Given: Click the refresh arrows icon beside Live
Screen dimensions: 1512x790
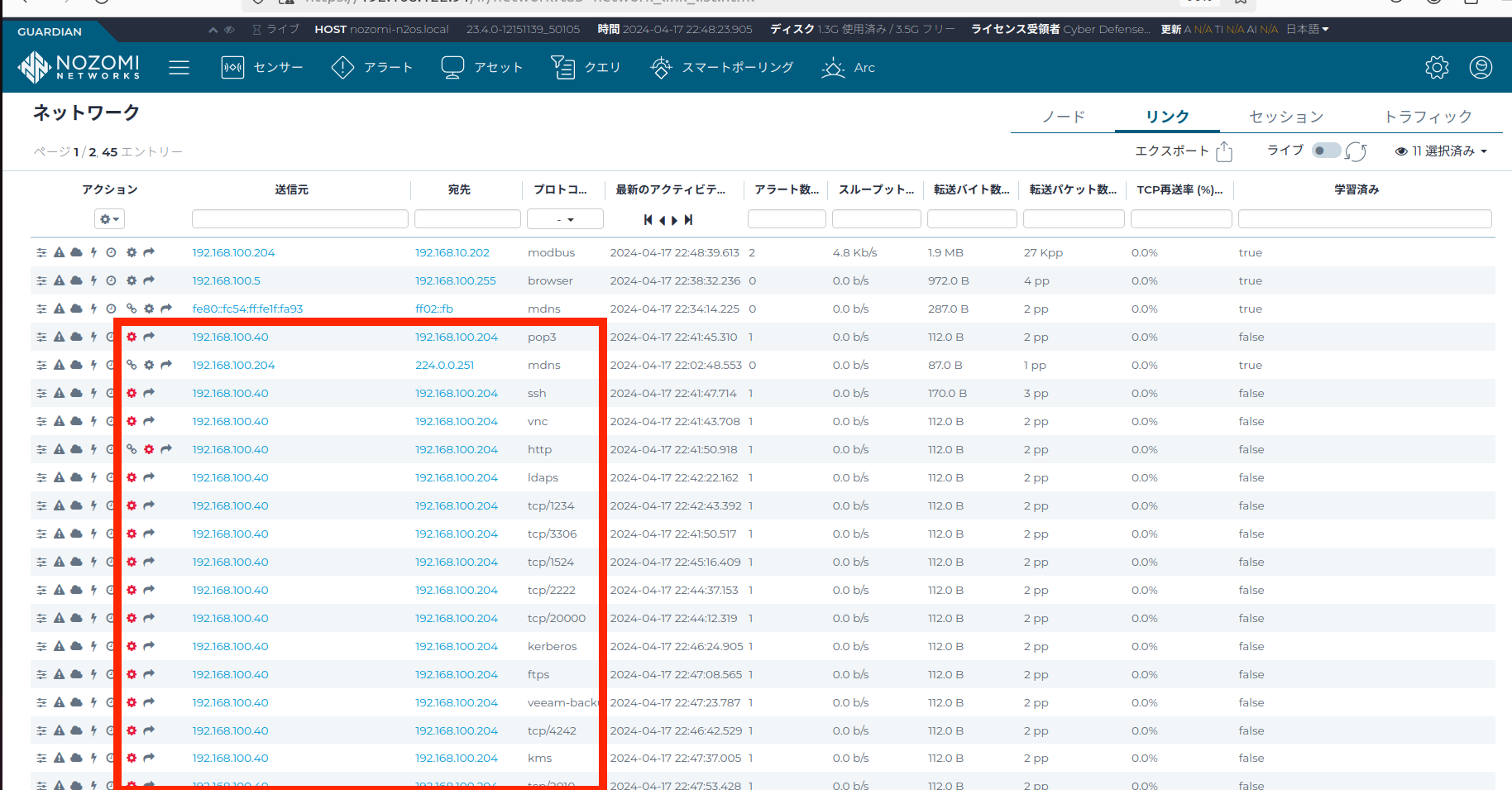Looking at the screenshot, I should pyautogui.click(x=1356, y=151).
